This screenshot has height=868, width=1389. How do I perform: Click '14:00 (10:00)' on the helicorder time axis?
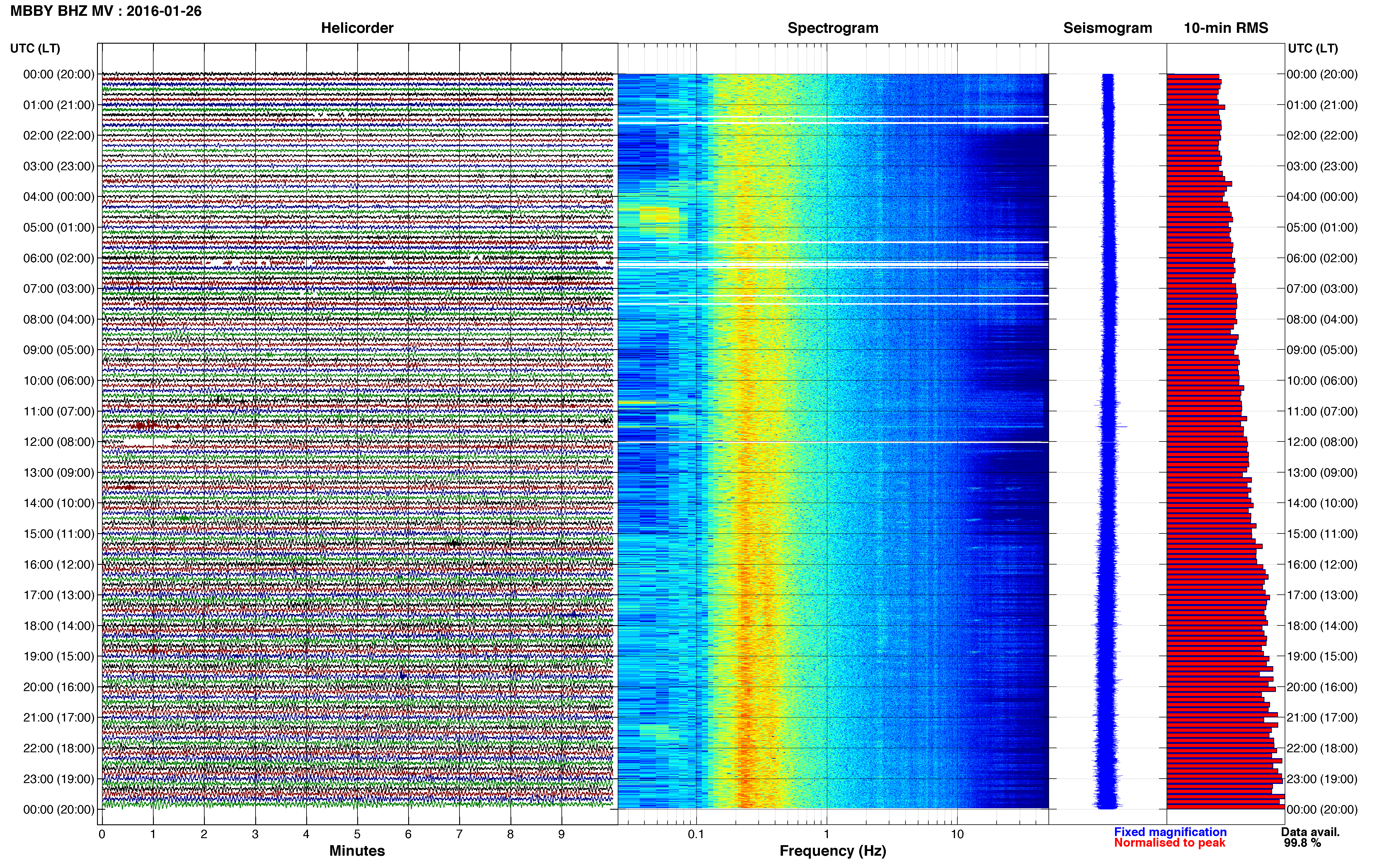click(59, 503)
